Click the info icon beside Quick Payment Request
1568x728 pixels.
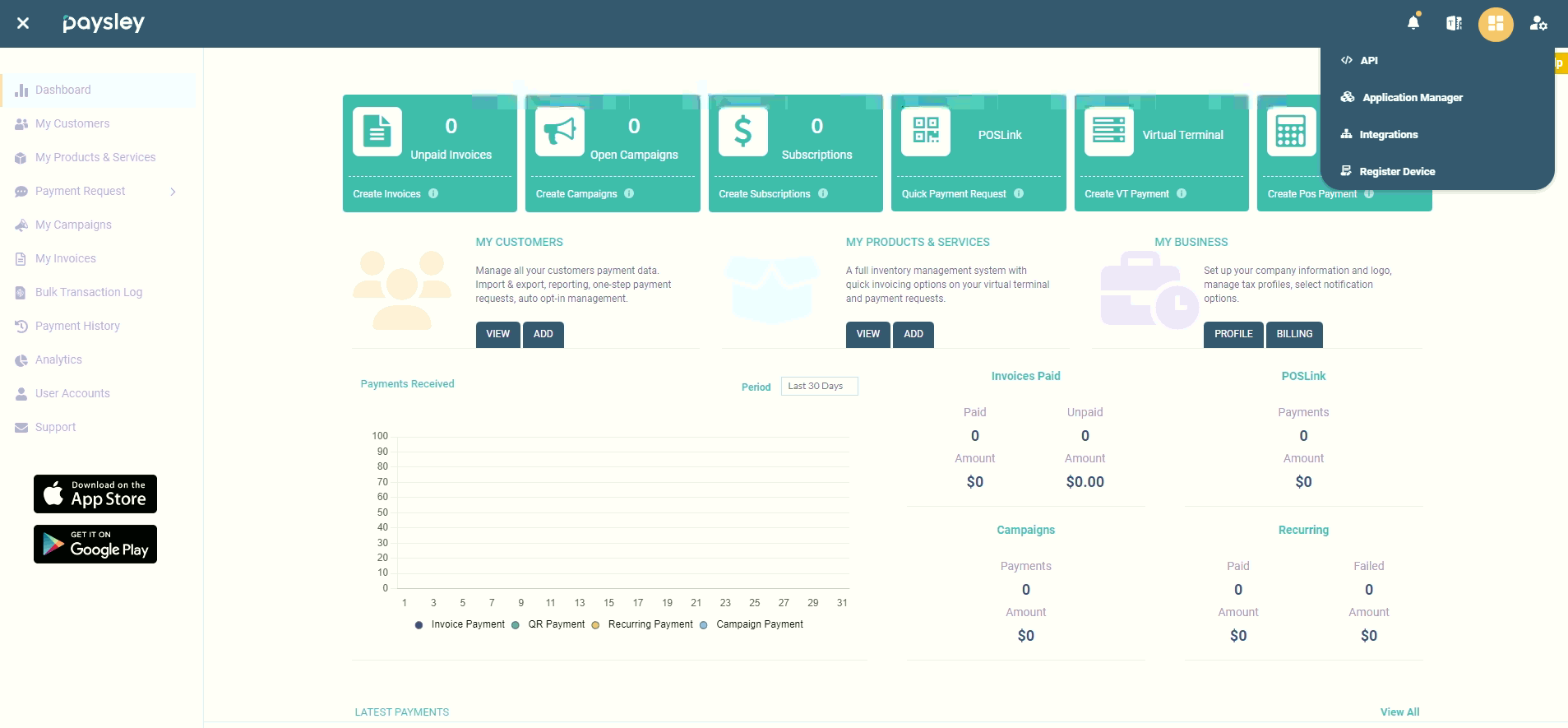(1019, 193)
